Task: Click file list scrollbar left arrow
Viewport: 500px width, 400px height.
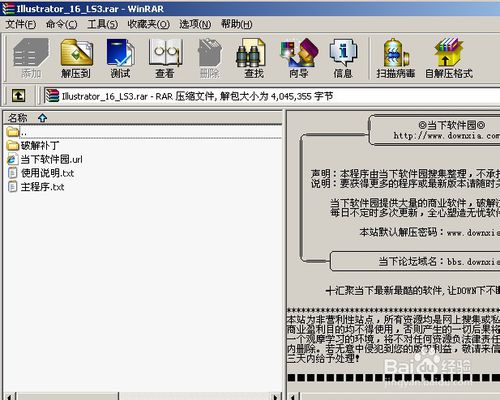Action: click(x=9, y=397)
